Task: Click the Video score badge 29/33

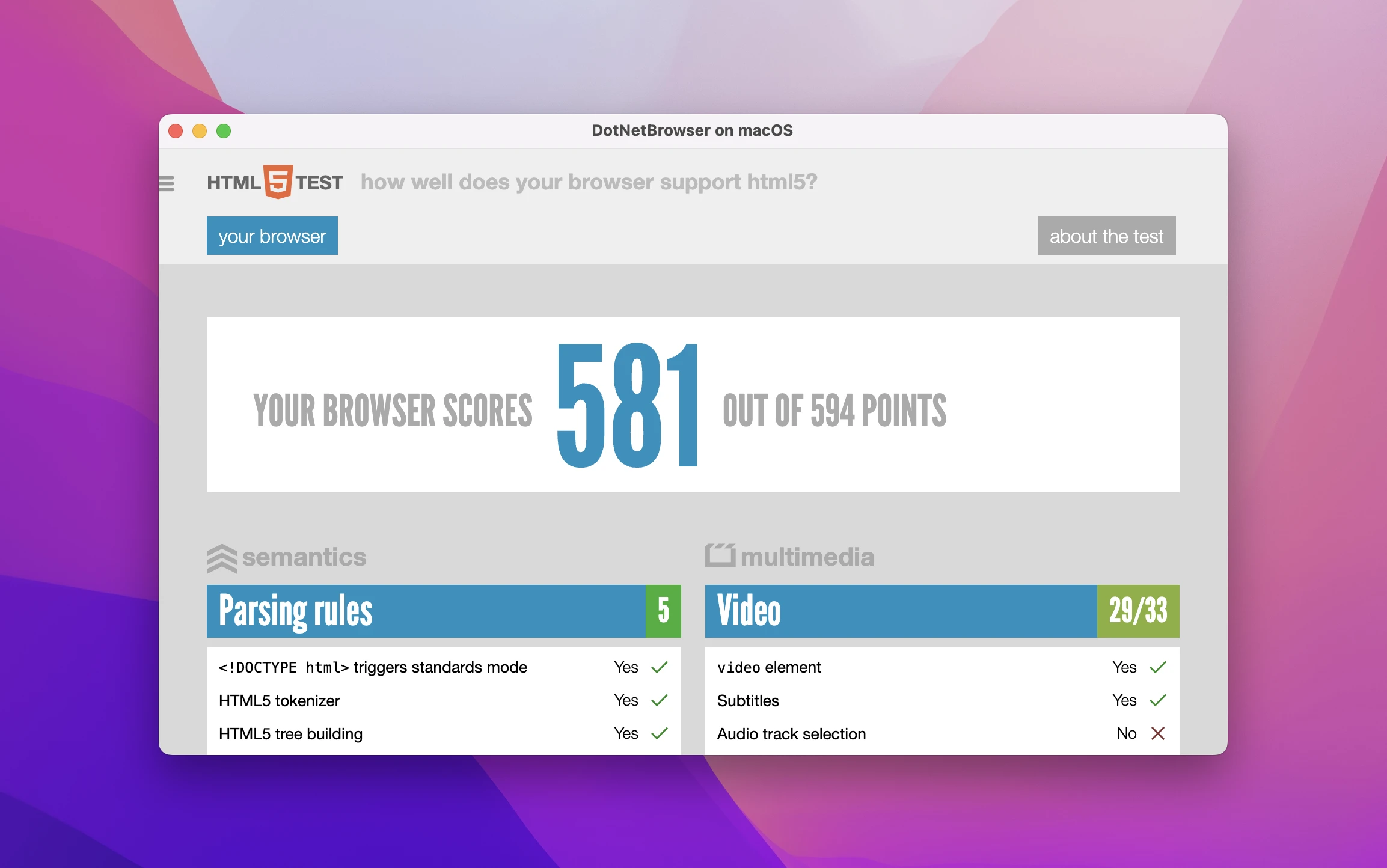Action: pyautogui.click(x=1138, y=611)
